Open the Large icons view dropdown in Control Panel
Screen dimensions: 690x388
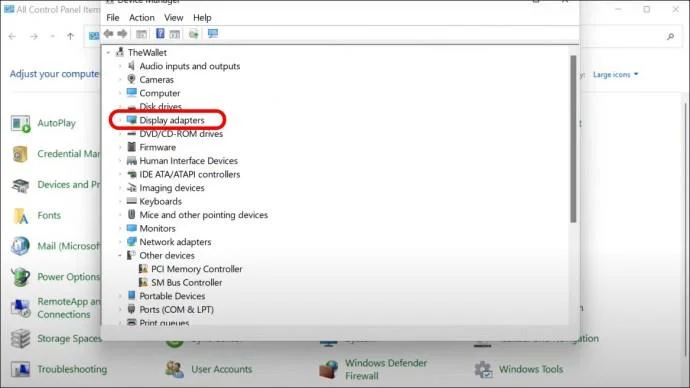pos(615,75)
